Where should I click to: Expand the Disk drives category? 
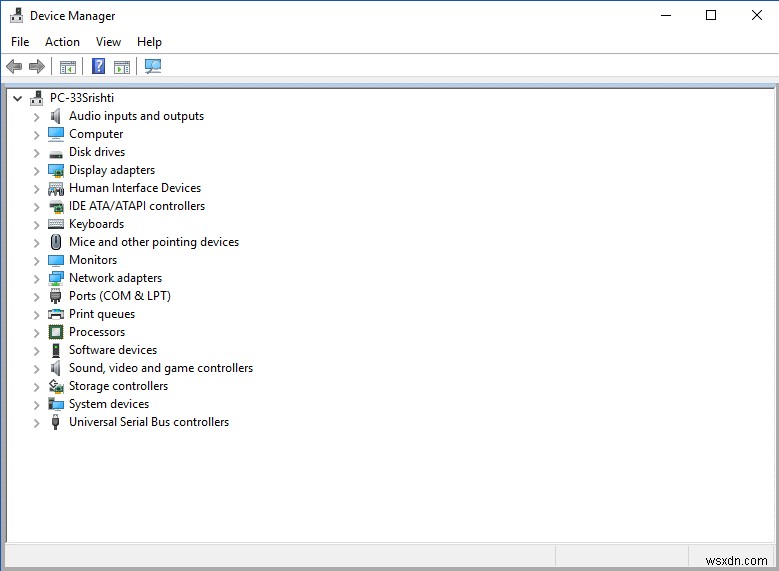pos(36,153)
